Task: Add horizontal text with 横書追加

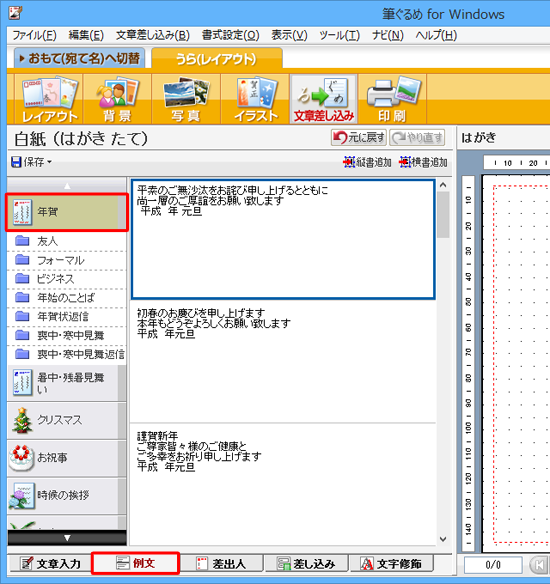Action: tap(423, 162)
